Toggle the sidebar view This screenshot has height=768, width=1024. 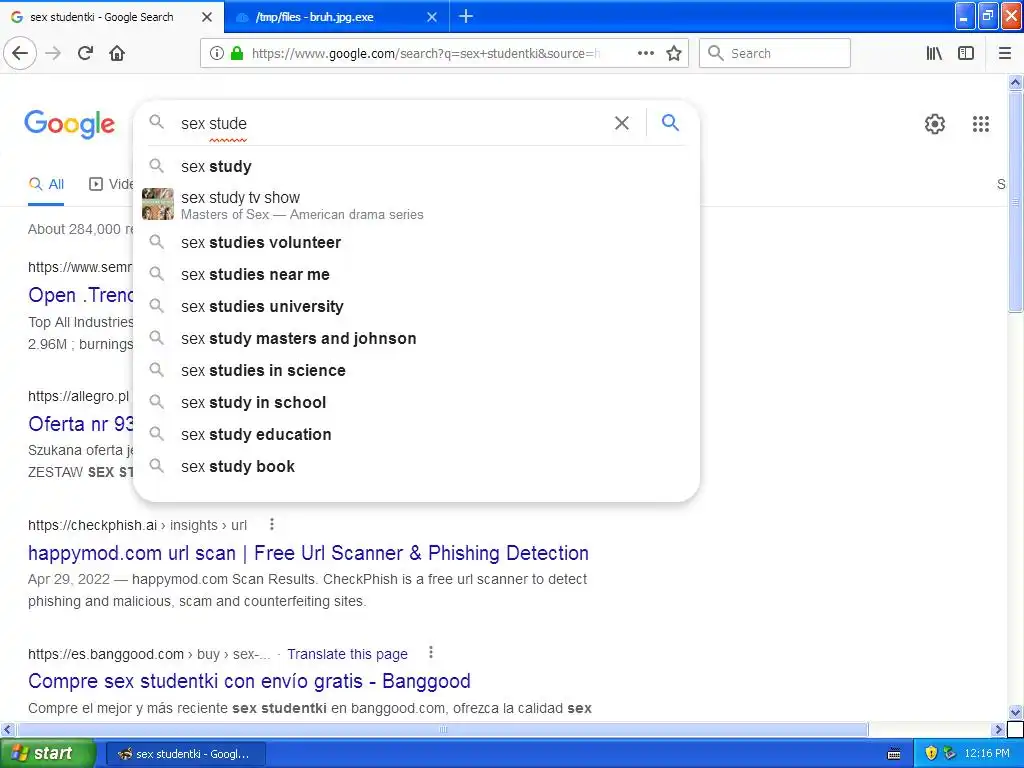click(966, 54)
